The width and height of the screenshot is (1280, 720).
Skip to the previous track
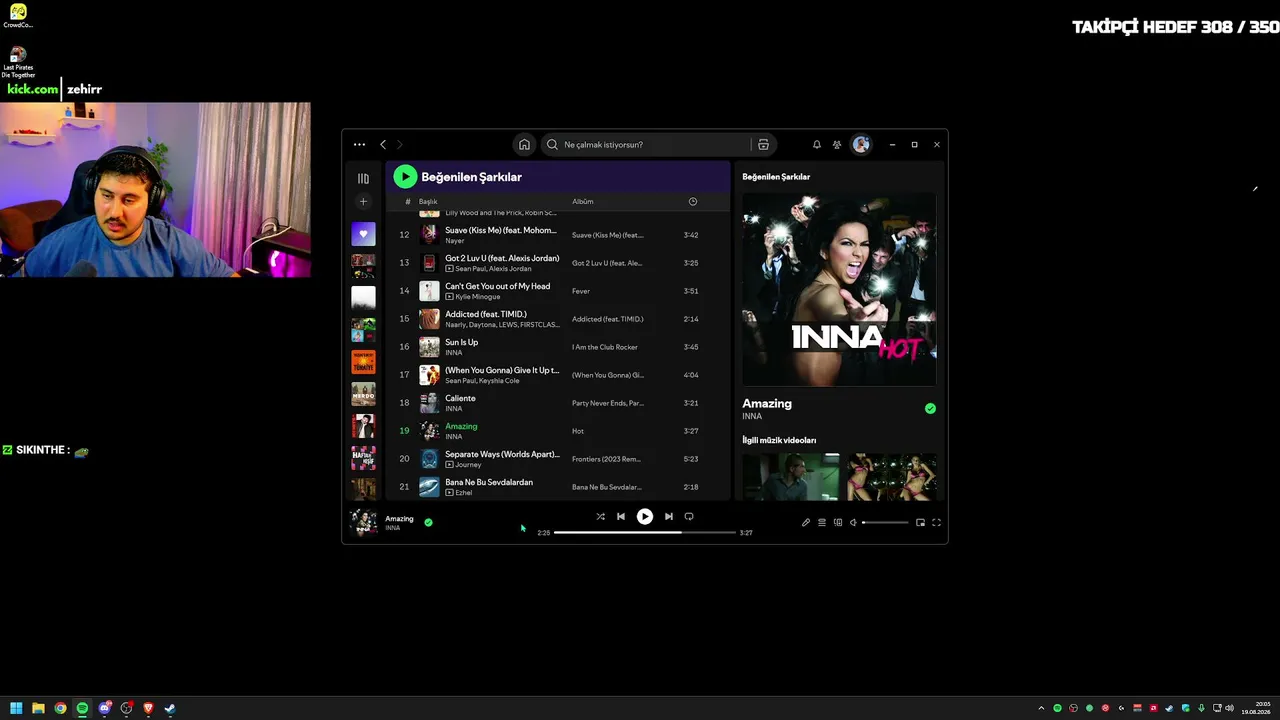click(x=621, y=517)
